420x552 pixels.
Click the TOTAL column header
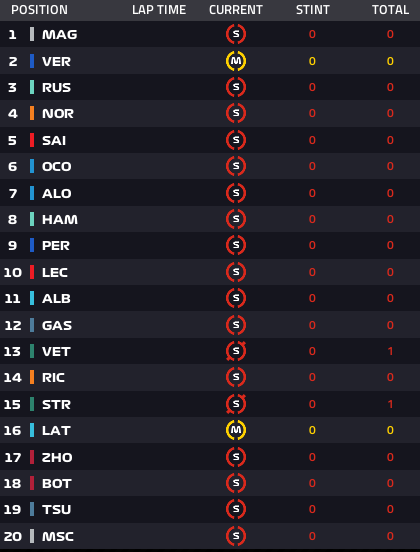pyautogui.click(x=390, y=10)
